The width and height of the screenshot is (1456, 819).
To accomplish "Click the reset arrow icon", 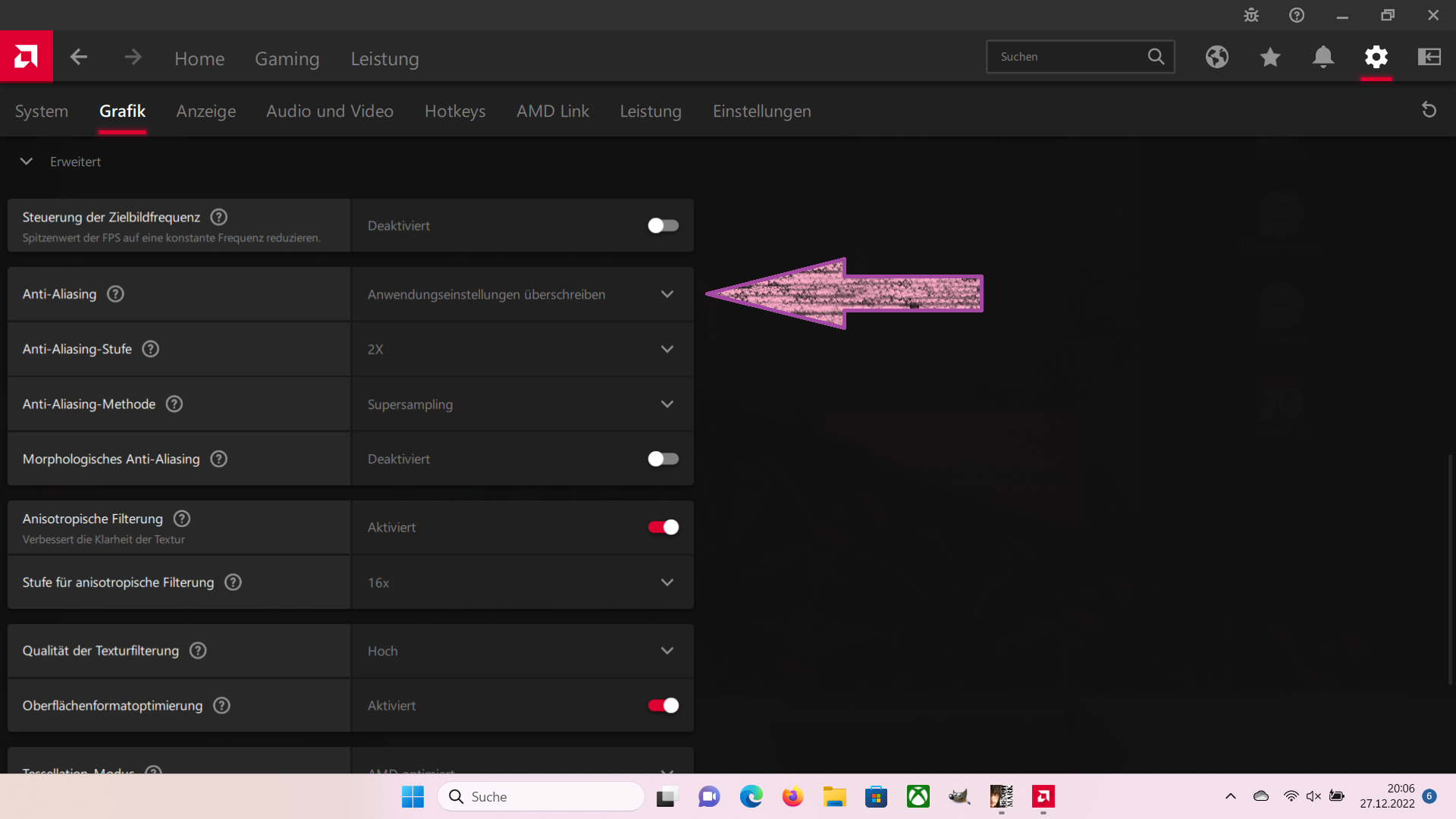I will point(1429,111).
